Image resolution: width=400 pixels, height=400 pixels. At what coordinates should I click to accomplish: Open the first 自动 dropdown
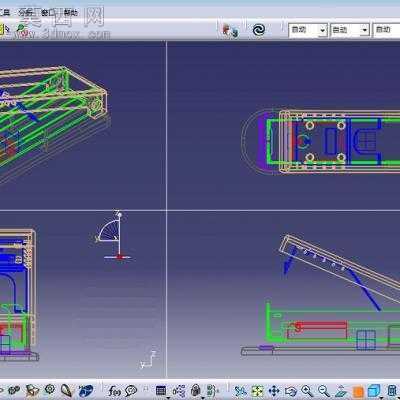click(308, 30)
